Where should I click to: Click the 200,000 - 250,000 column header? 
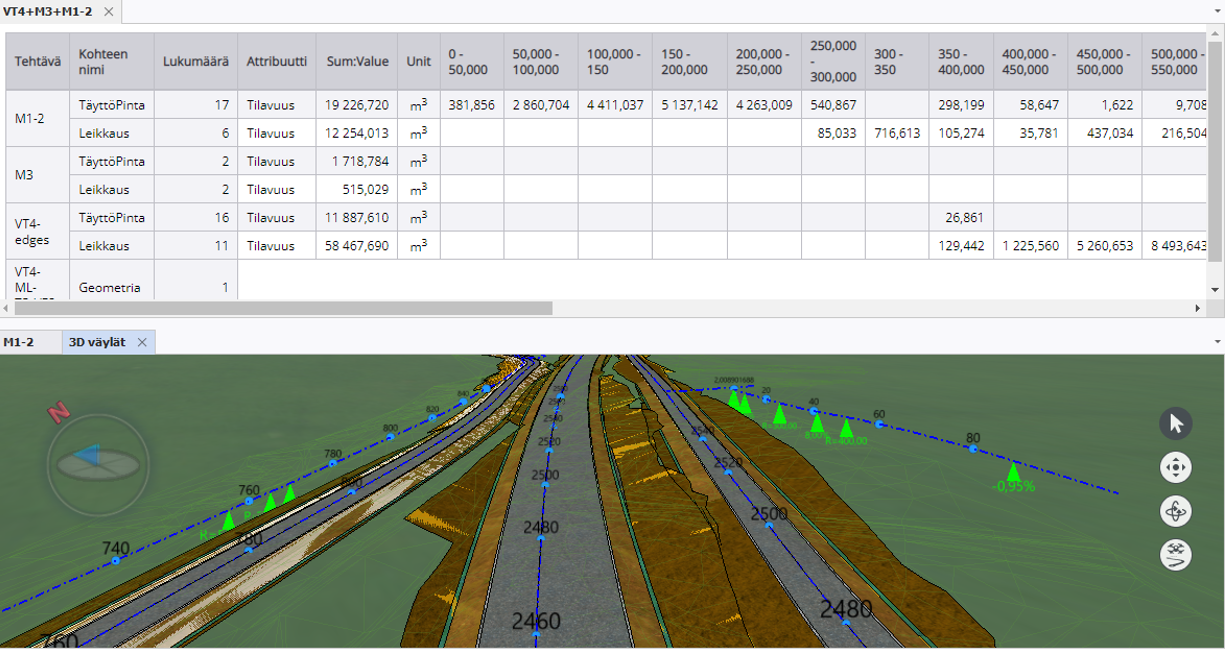[764, 61]
